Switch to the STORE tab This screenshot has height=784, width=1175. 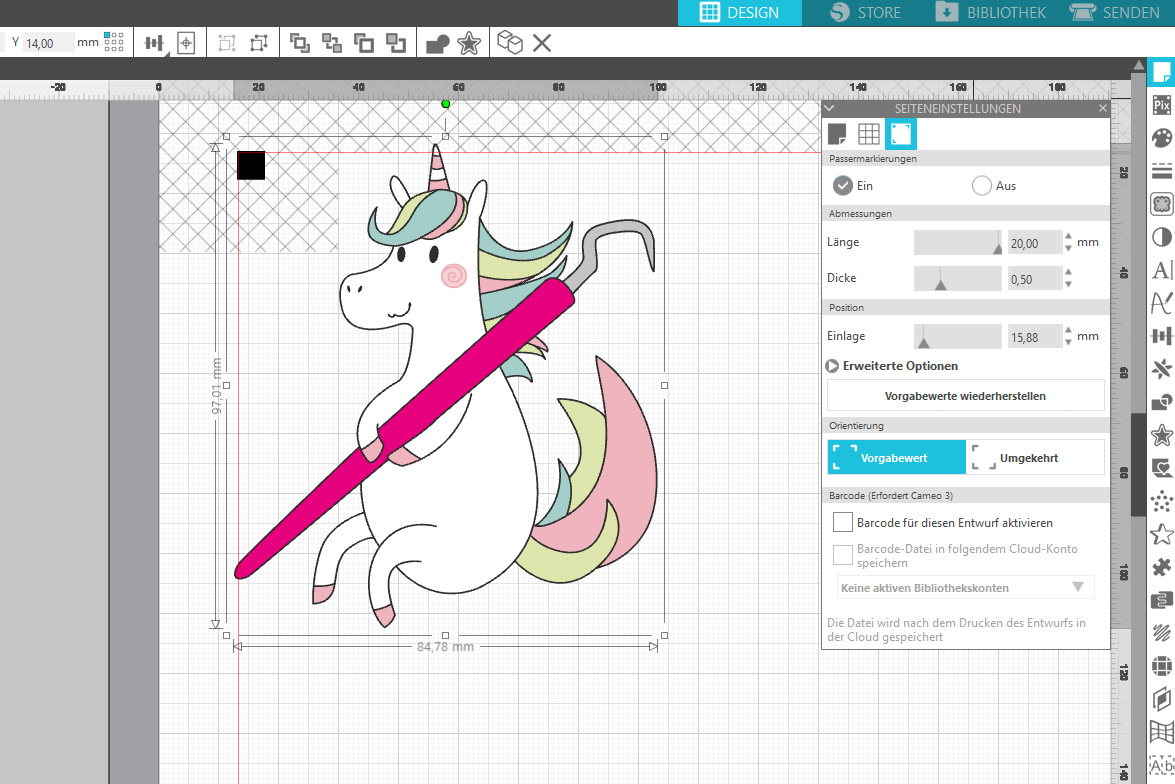pos(866,13)
